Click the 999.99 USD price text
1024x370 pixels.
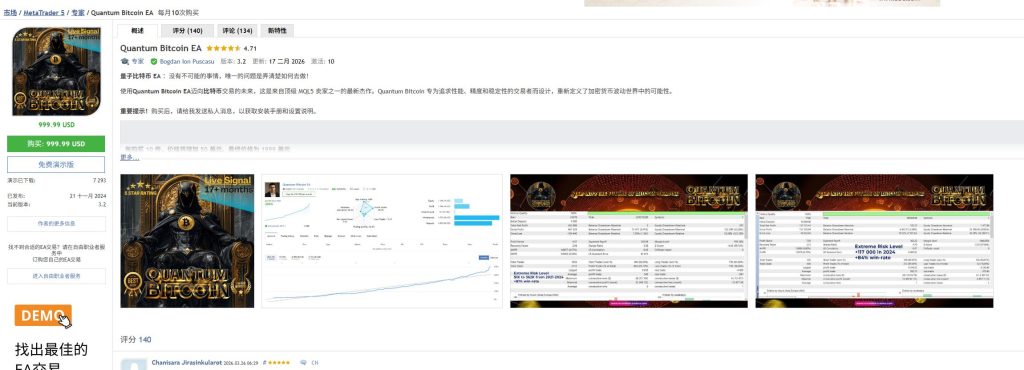tap(56, 125)
